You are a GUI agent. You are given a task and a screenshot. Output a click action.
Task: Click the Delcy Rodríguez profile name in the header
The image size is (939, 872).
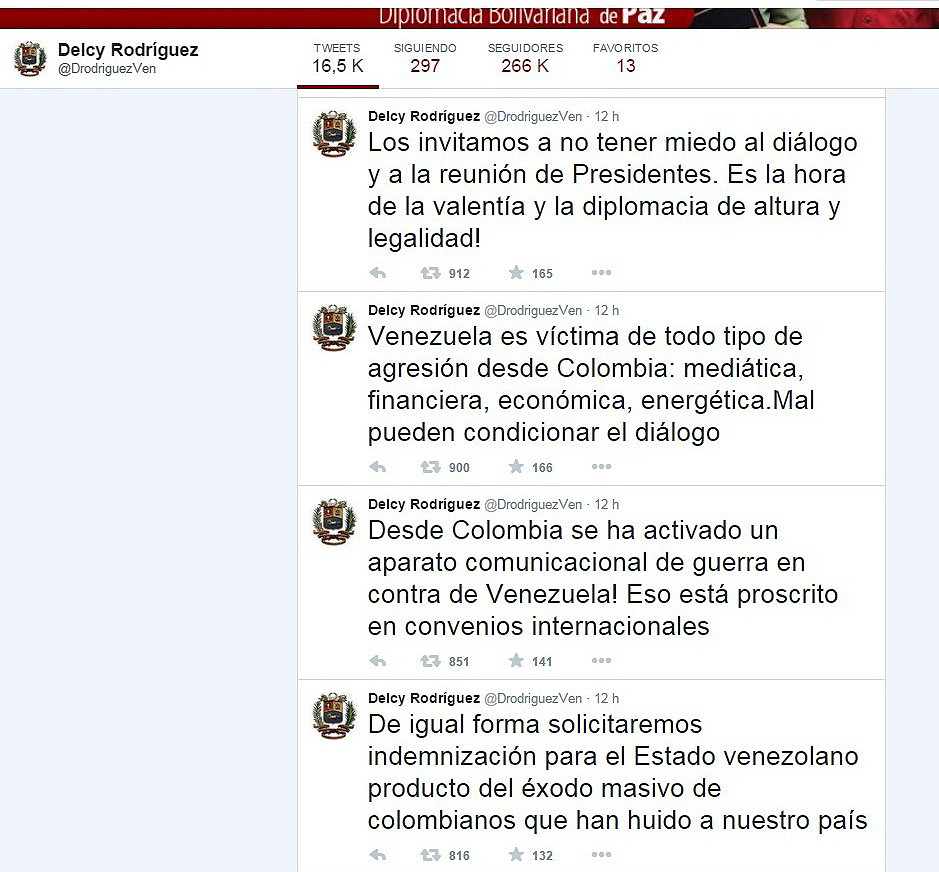[x=128, y=50]
